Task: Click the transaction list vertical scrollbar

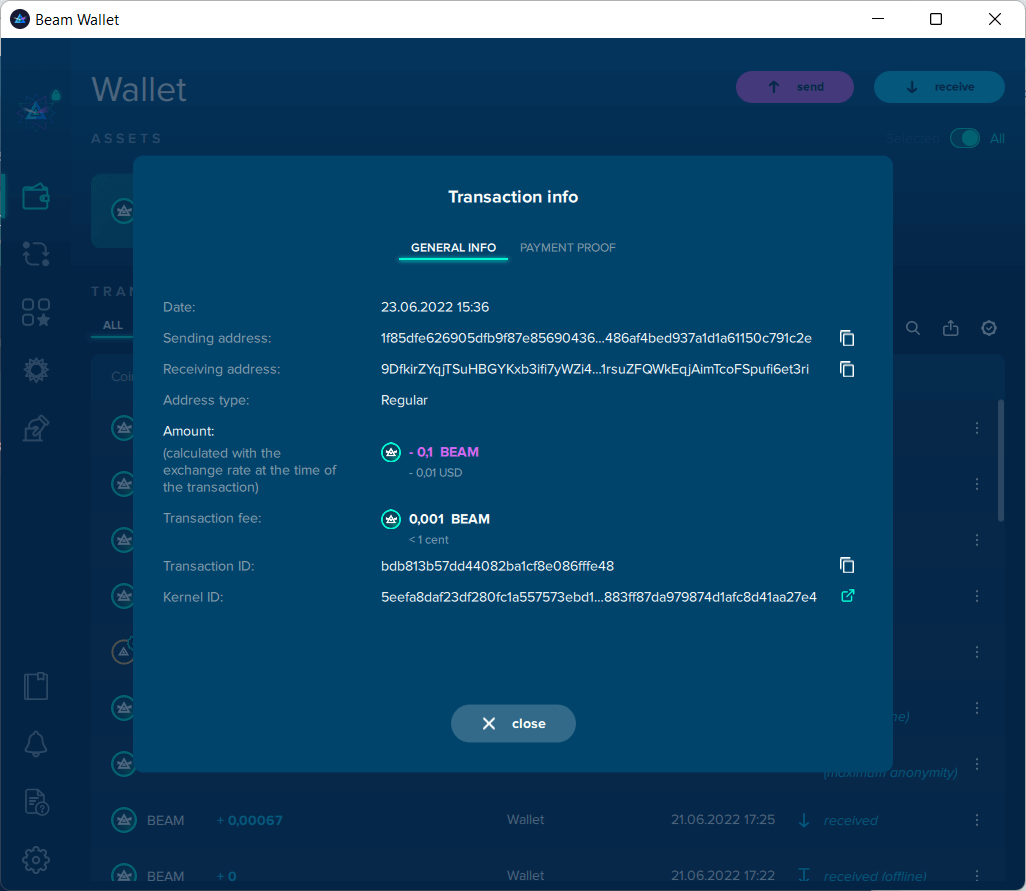Action: click(x=1001, y=460)
